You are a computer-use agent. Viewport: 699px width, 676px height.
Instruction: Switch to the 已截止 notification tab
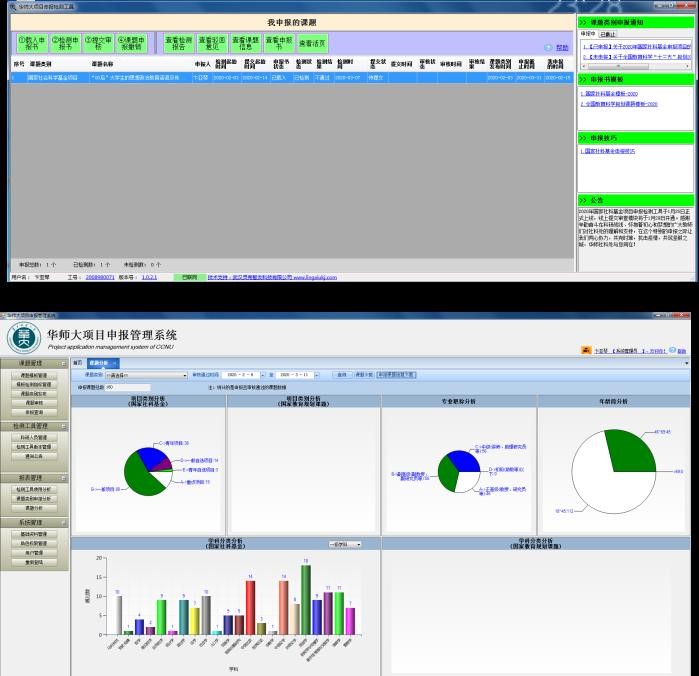pos(608,33)
